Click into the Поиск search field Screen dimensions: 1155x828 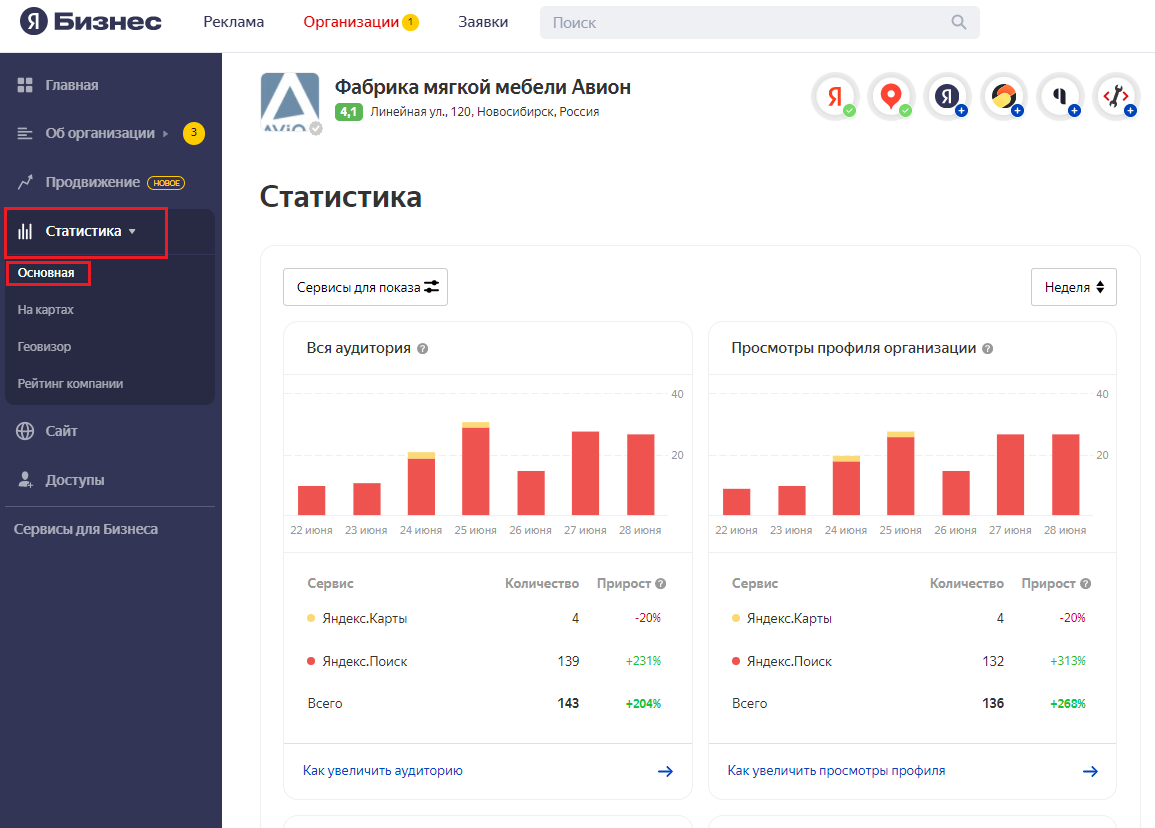click(745, 22)
